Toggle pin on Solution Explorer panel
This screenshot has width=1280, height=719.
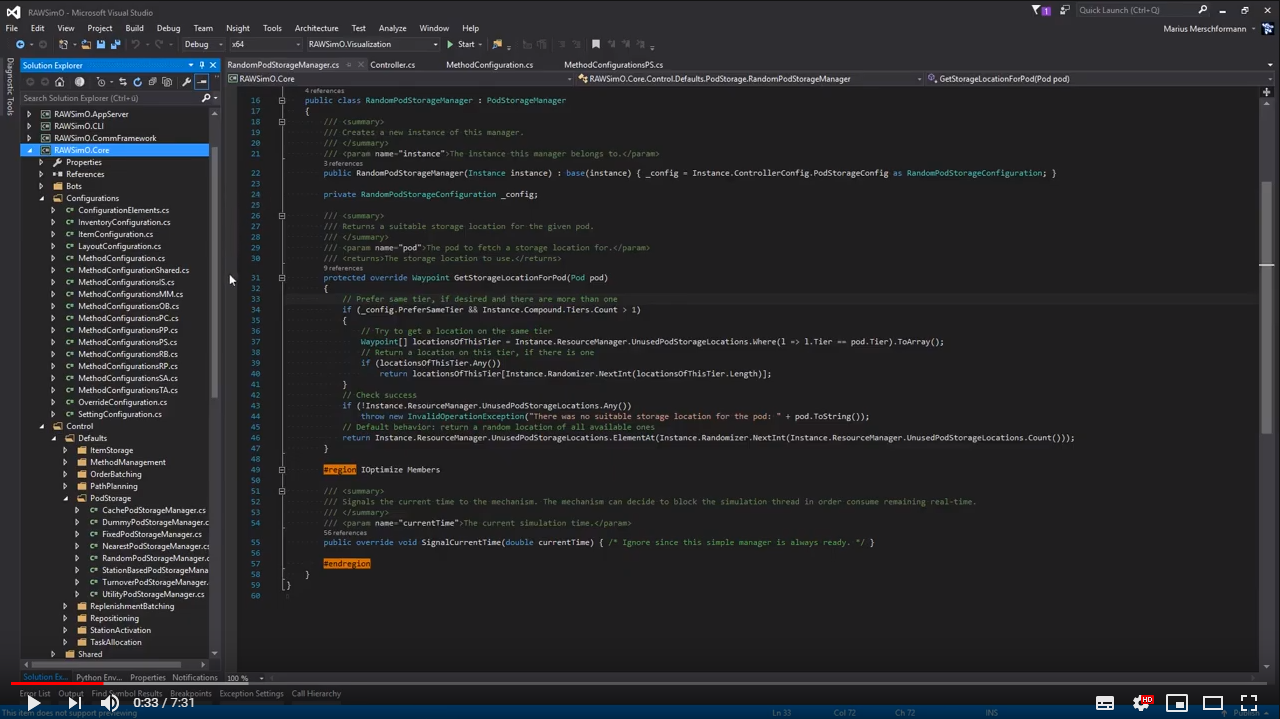(x=202, y=65)
